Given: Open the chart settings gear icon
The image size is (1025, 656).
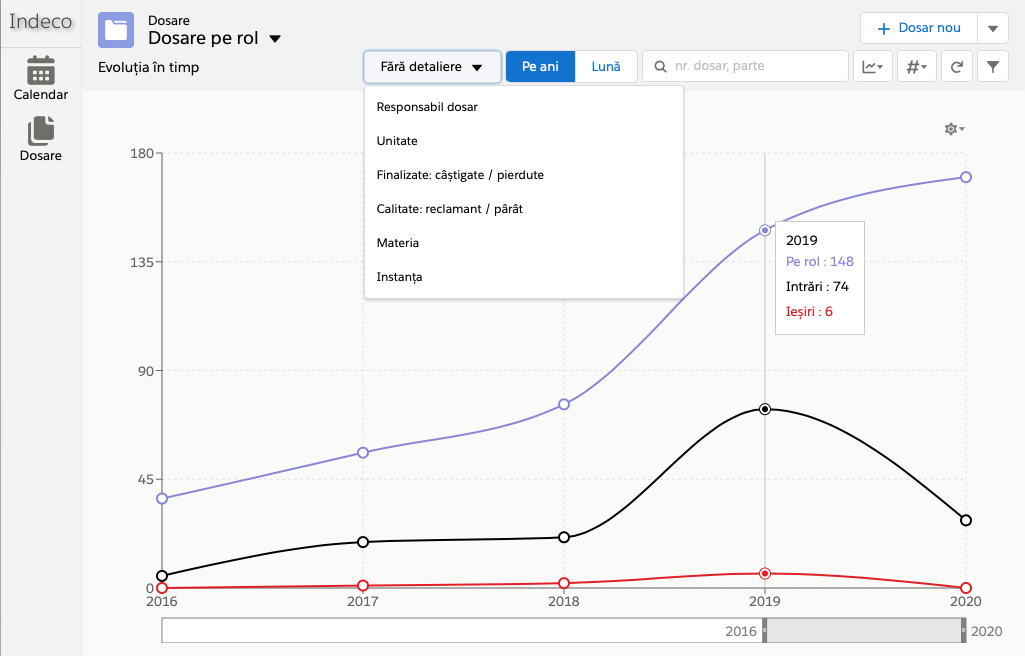Looking at the screenshot, I should click(953, 129).
